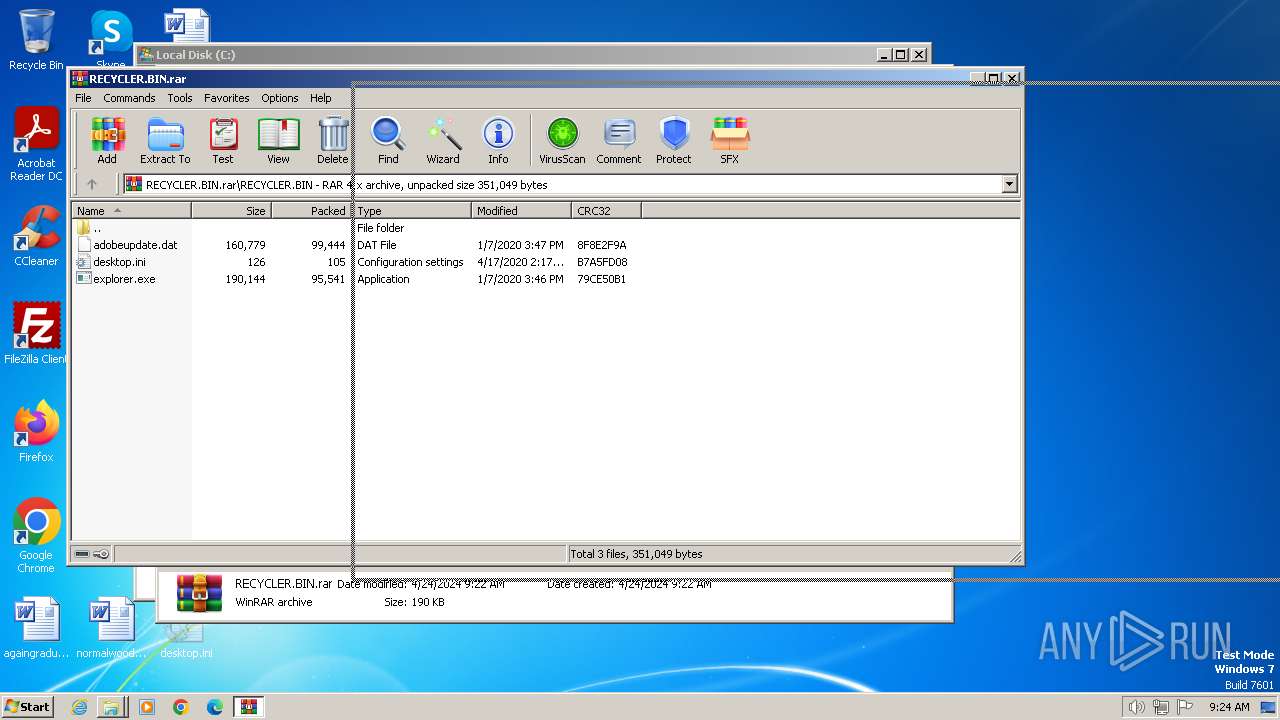The height and width of the screenshot is (720, 1280).
Task: Sort by the Name column header
Action: (x=131, y=211)
